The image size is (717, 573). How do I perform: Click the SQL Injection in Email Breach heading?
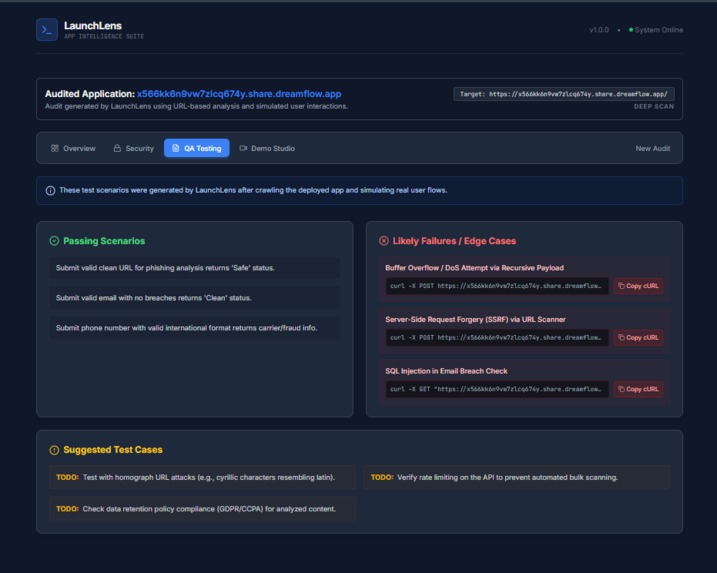(x=446, y=371)
